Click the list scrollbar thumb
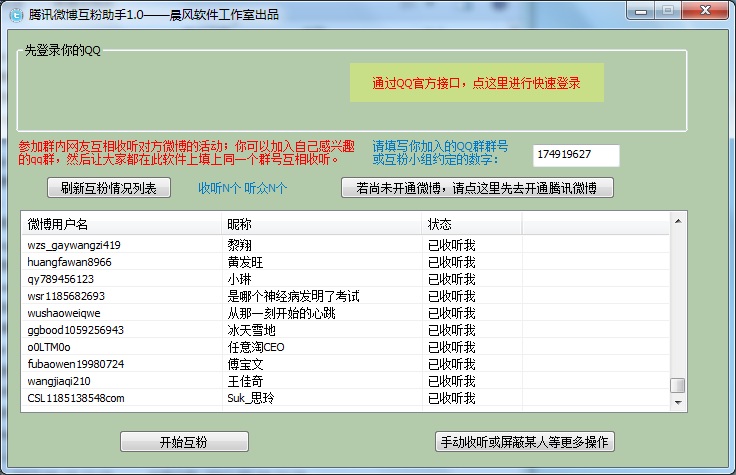The image size is (736, 475). [678, 385]
